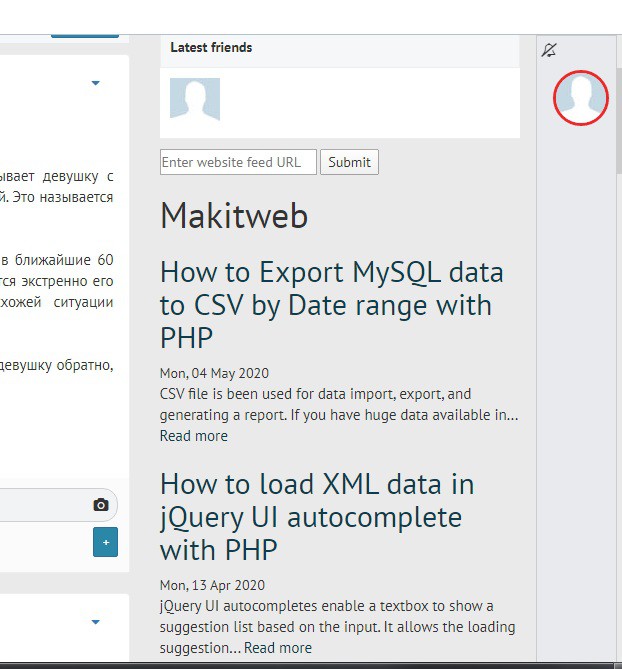Image resolution: width=622 pixels, height=669 pixels.
Task: Click the partially visible blue button at top left
Action: coord(84,36)
